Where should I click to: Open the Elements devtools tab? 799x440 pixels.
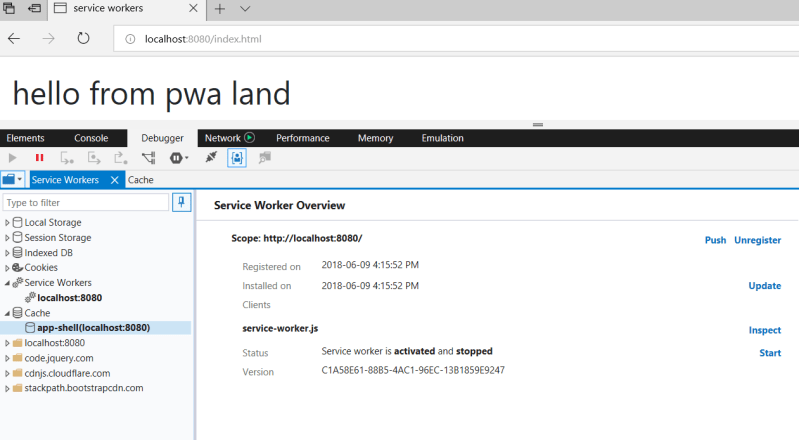click(25, 138)
